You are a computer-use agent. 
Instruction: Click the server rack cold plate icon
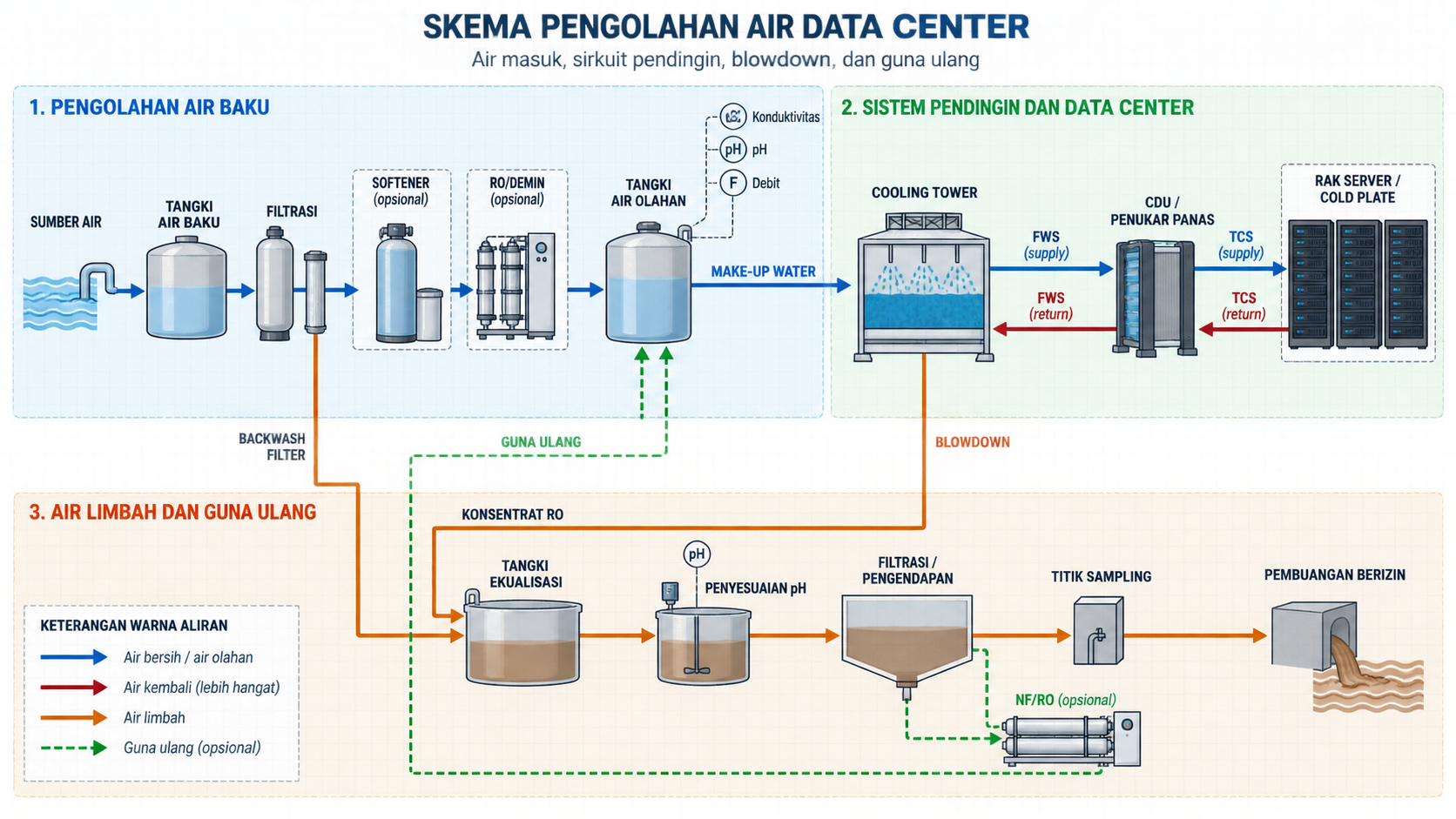point(1358,284)
